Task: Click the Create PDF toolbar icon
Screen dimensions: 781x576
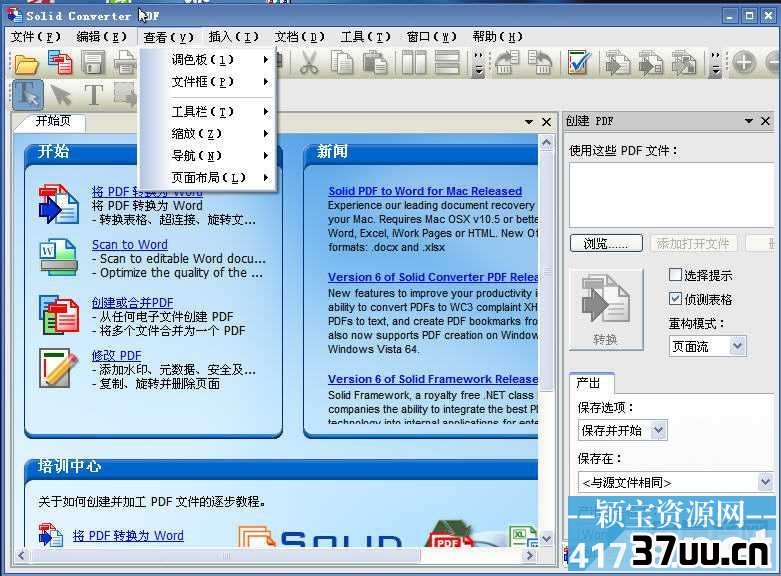Action: pyautogui.click(x=60, y=63)
